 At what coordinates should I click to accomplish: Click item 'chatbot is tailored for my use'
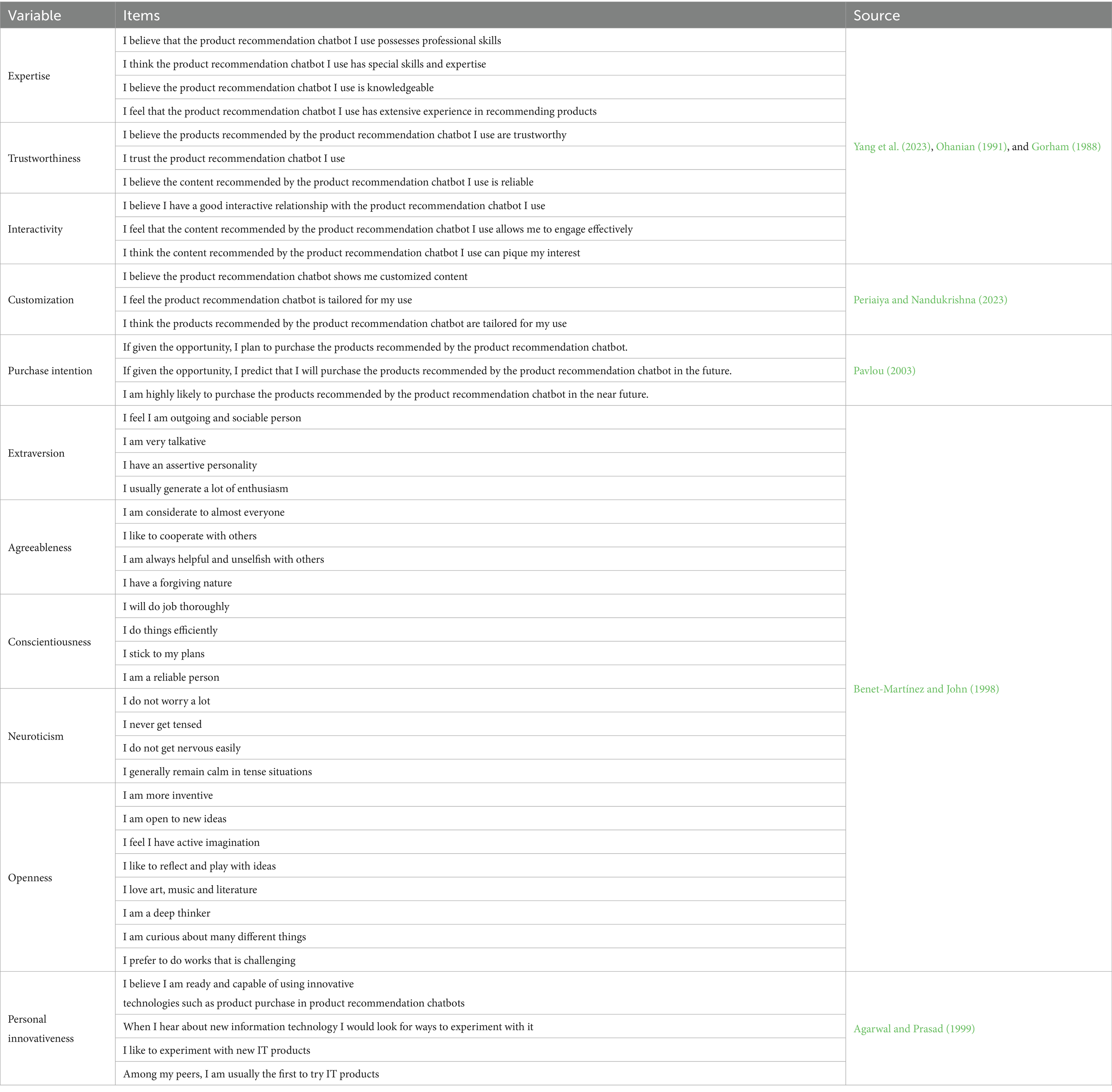pos(480,299)
